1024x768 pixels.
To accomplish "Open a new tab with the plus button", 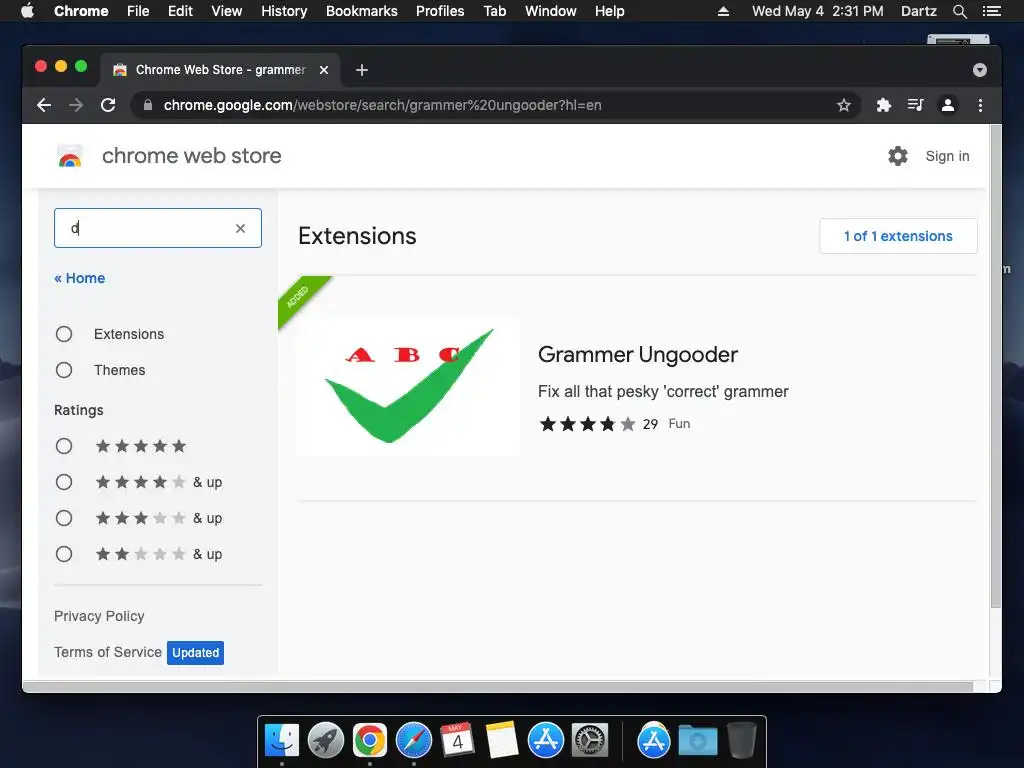I will point(362,70).
